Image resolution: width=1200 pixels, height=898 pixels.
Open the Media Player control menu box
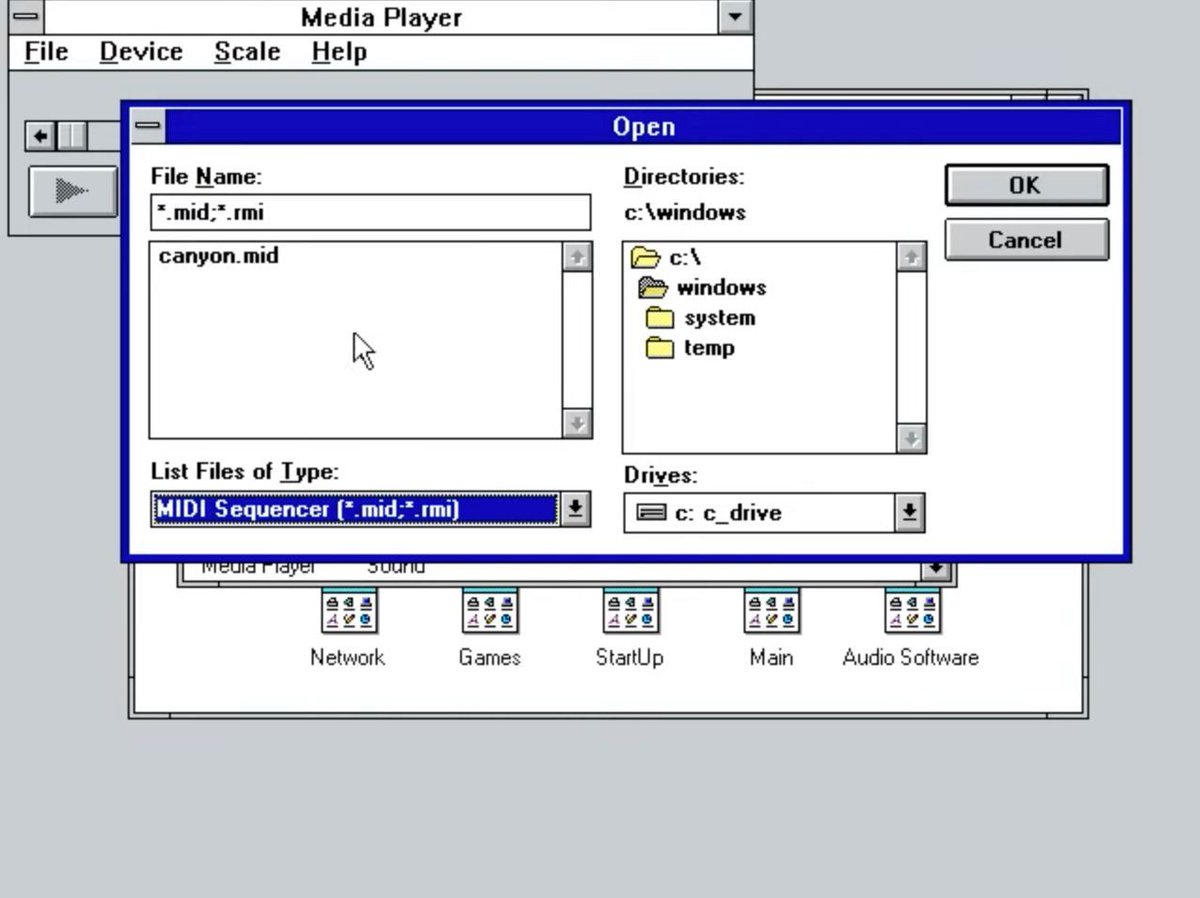[26, 16]
